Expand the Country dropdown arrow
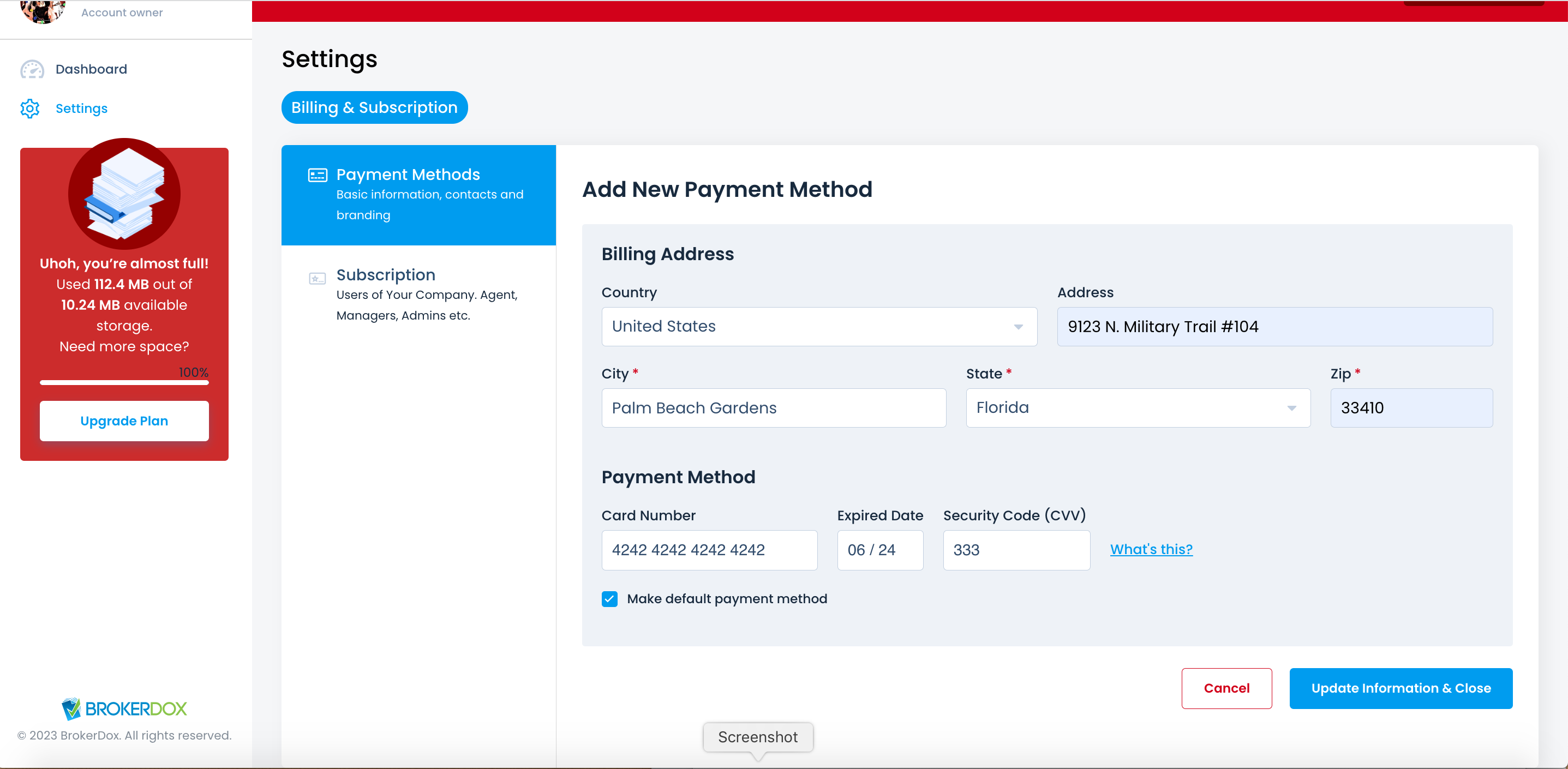Screen dimensions: 1568x769 click(x=1018, y=327)
